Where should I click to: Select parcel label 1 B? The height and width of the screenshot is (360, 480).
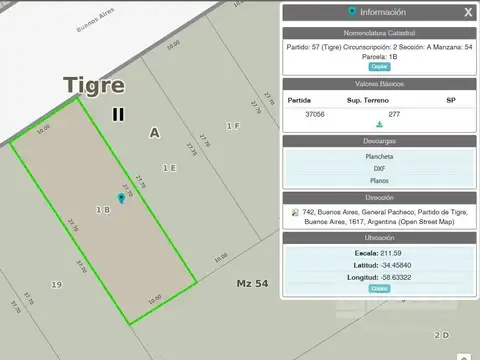(x=103, y=210)
